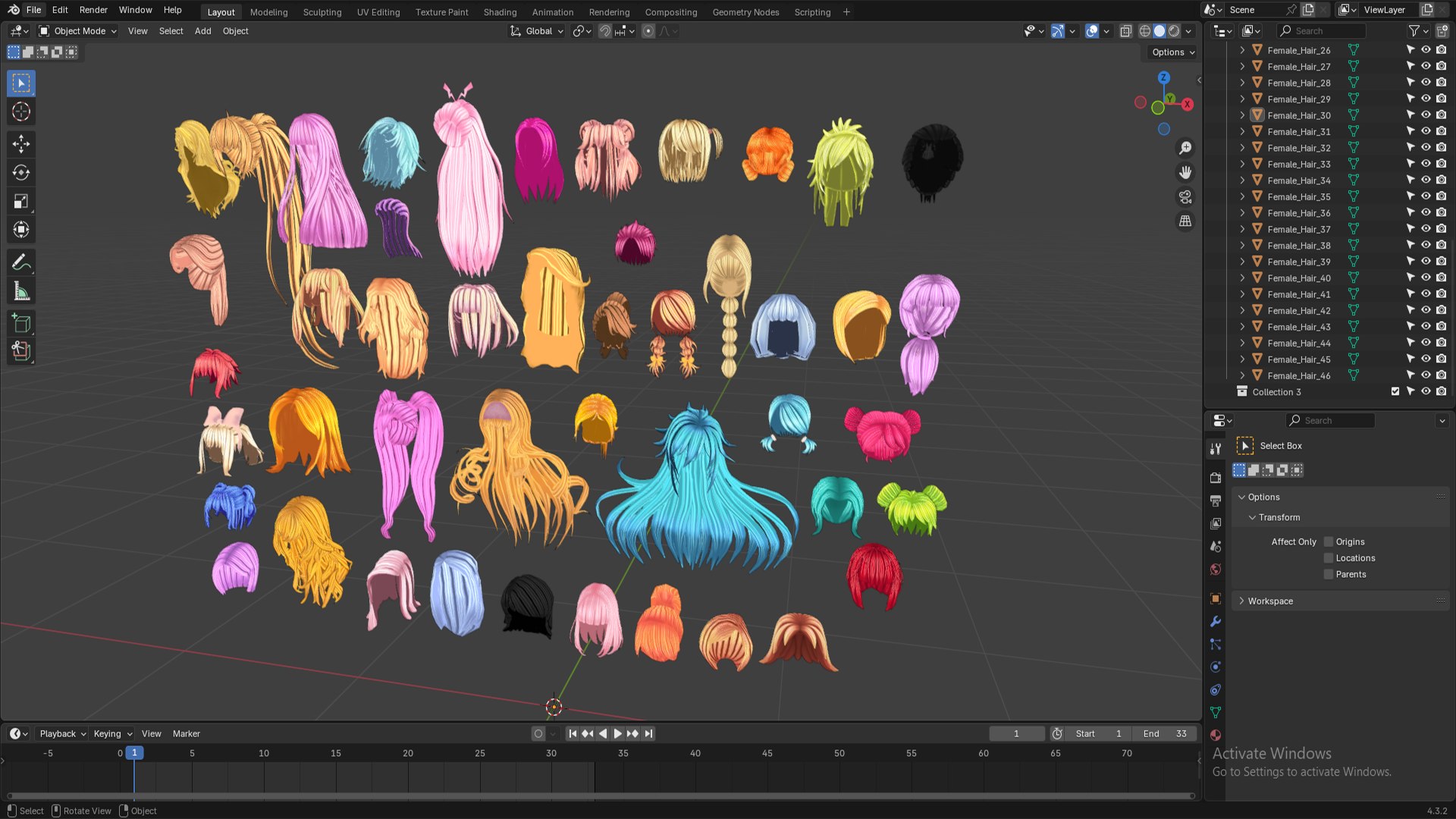Activate the Scale tool
Screen dimensions: 1456x819
coord(21,201)
